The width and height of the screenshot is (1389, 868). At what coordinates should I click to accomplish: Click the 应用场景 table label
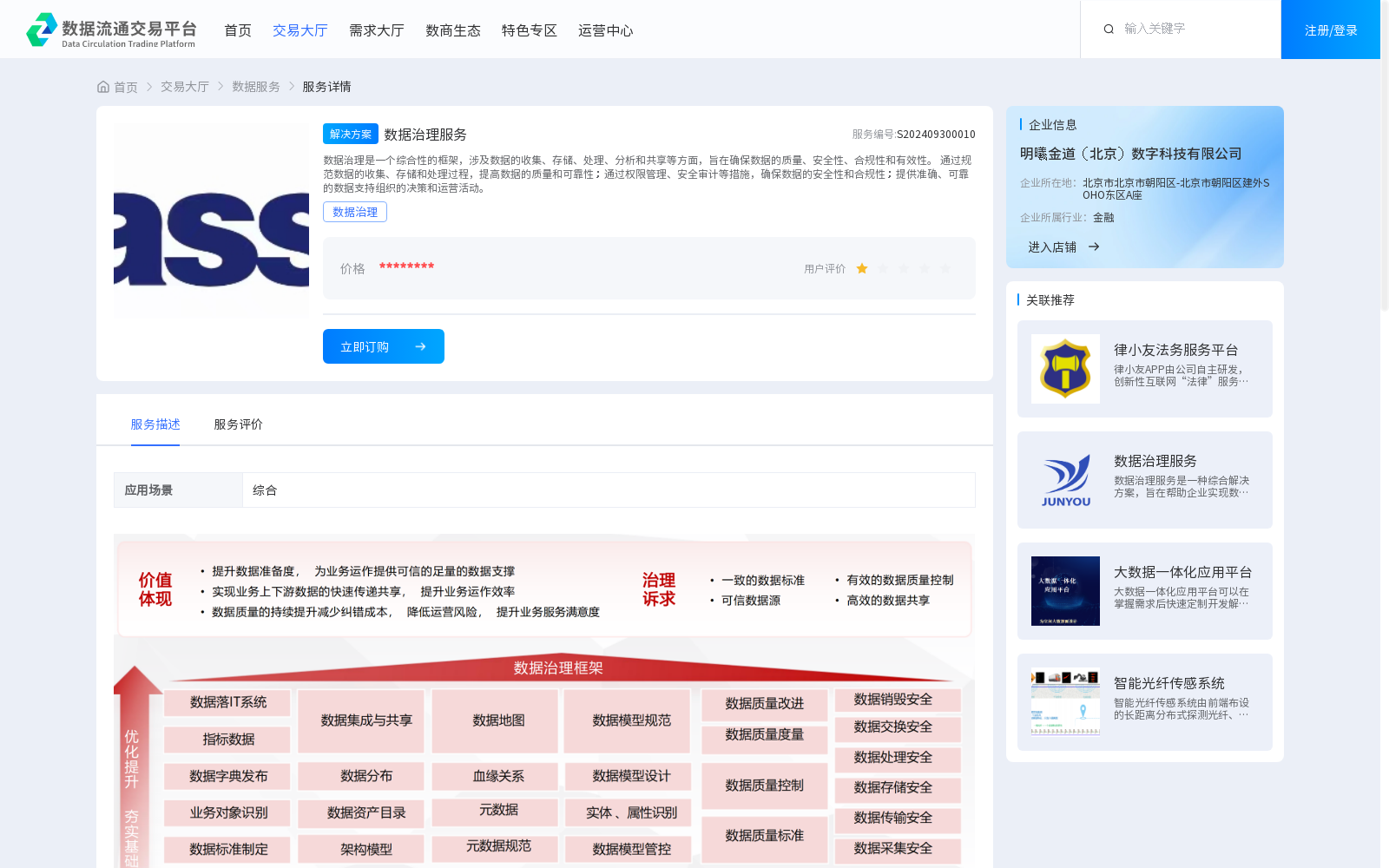(148, 490)
